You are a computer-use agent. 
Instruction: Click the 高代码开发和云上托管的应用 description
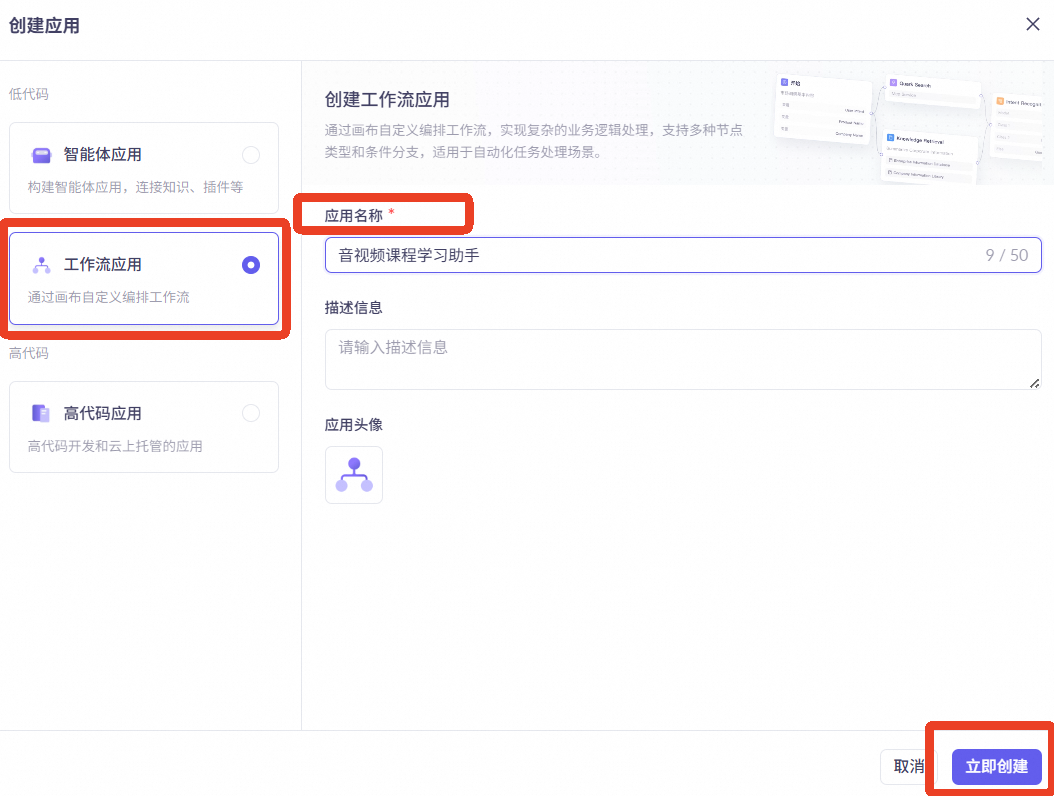tap(115, 446)
